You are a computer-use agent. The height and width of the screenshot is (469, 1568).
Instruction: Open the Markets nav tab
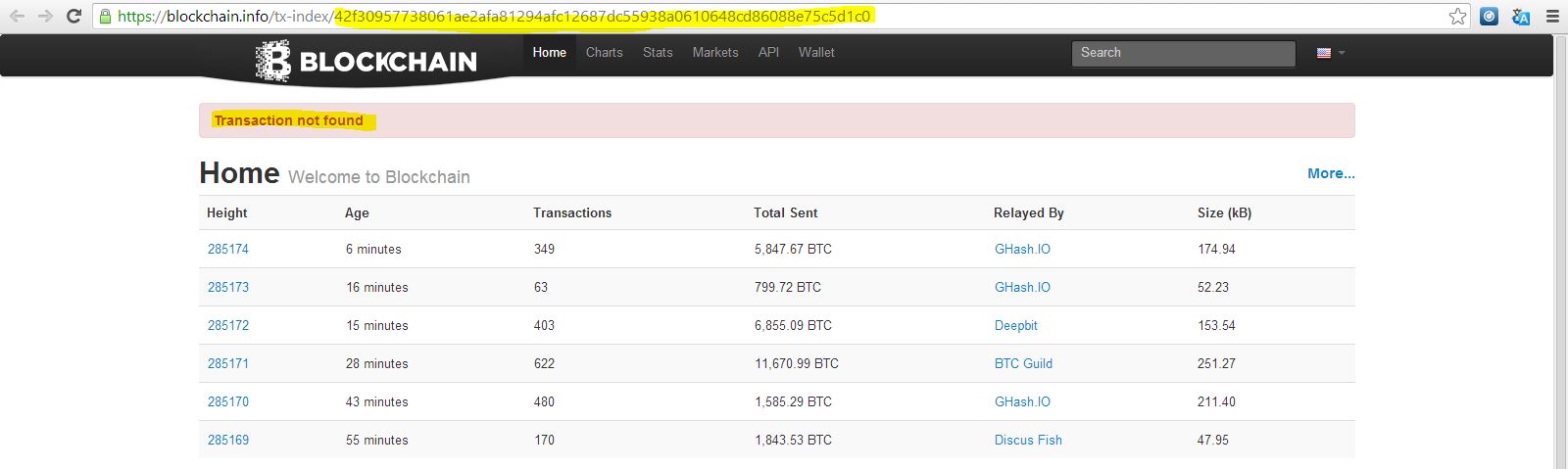tap(715, 53)
